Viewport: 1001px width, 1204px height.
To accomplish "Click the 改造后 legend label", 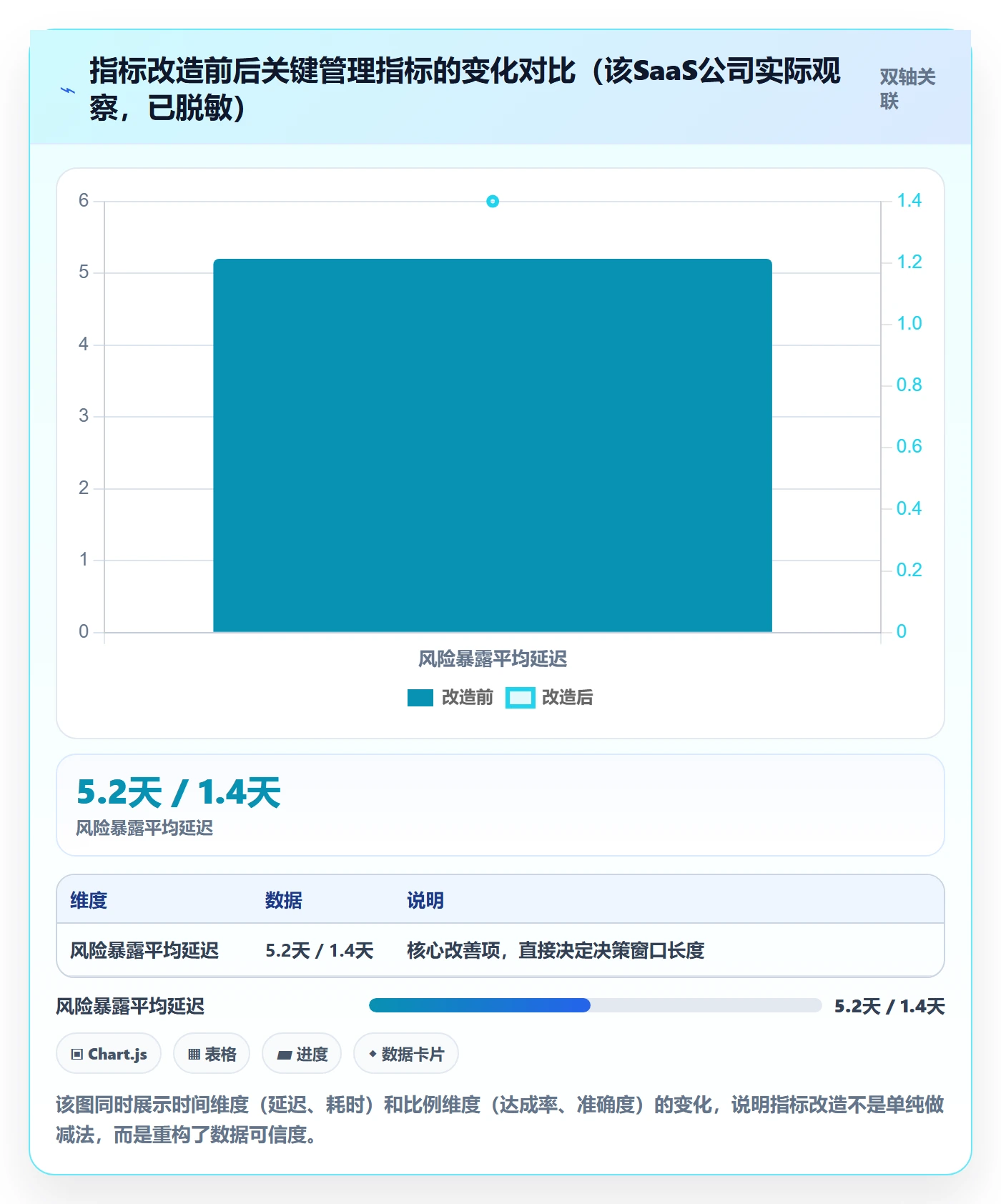I will click(x=568, y=698).
